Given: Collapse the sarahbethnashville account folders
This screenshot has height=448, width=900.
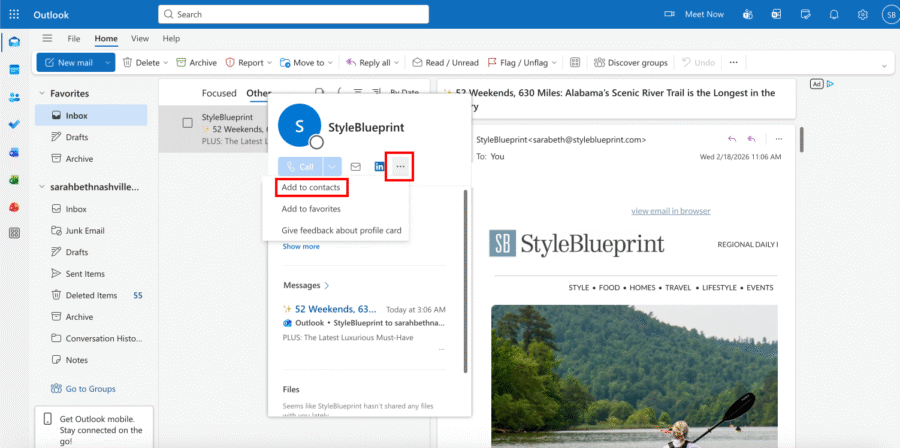Looking at the screenshot, I should coord(42,187).
